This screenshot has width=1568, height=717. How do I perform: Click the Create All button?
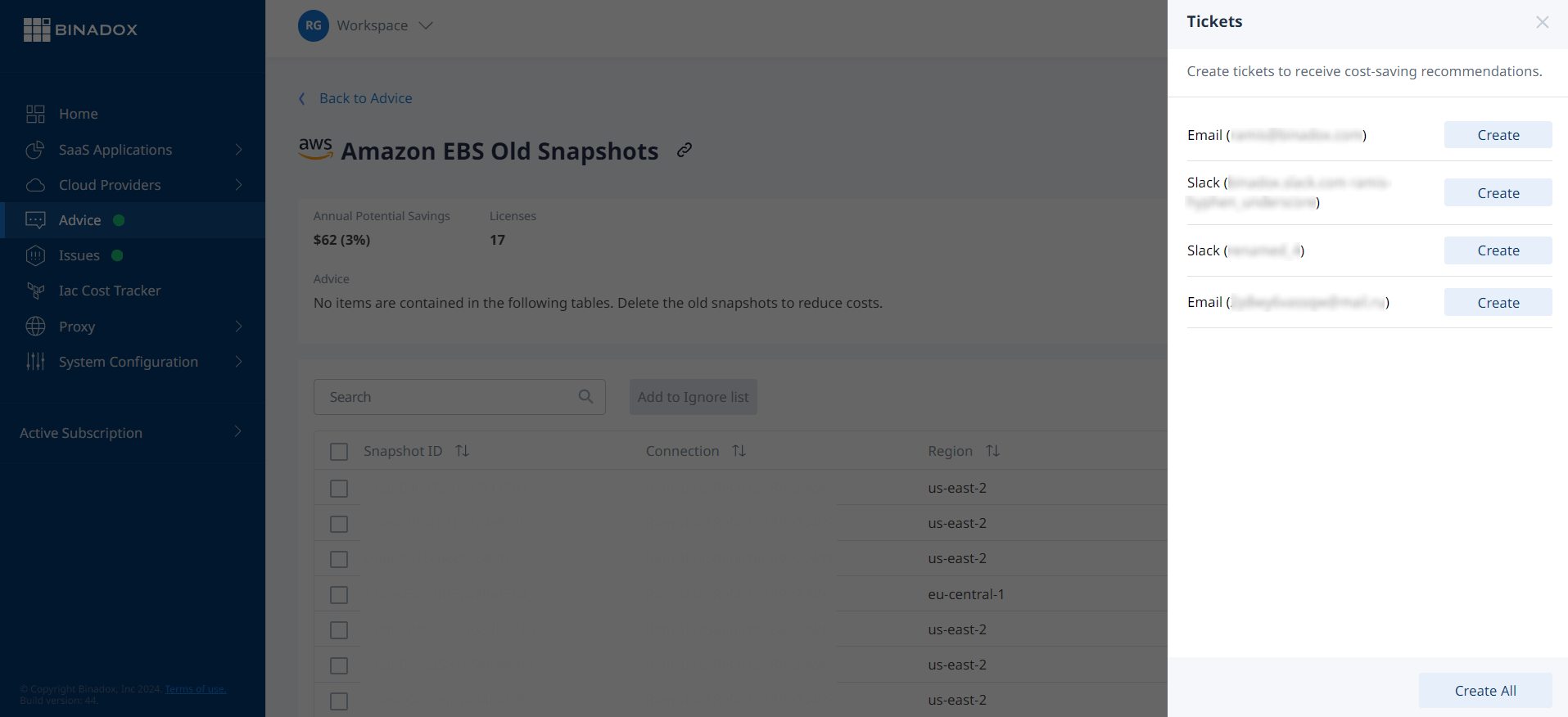pos(1485,691)
